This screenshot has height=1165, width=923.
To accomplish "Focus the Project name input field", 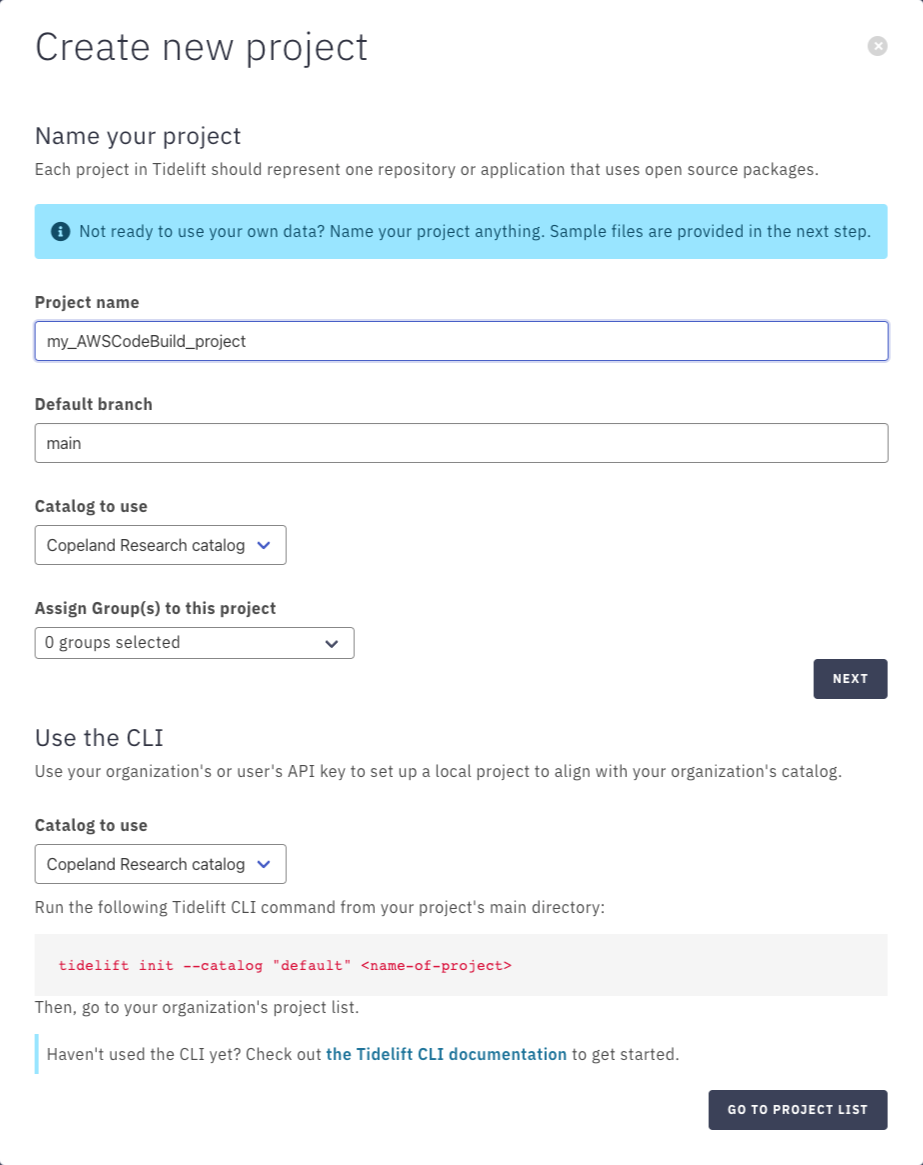I will pos(461,341).
